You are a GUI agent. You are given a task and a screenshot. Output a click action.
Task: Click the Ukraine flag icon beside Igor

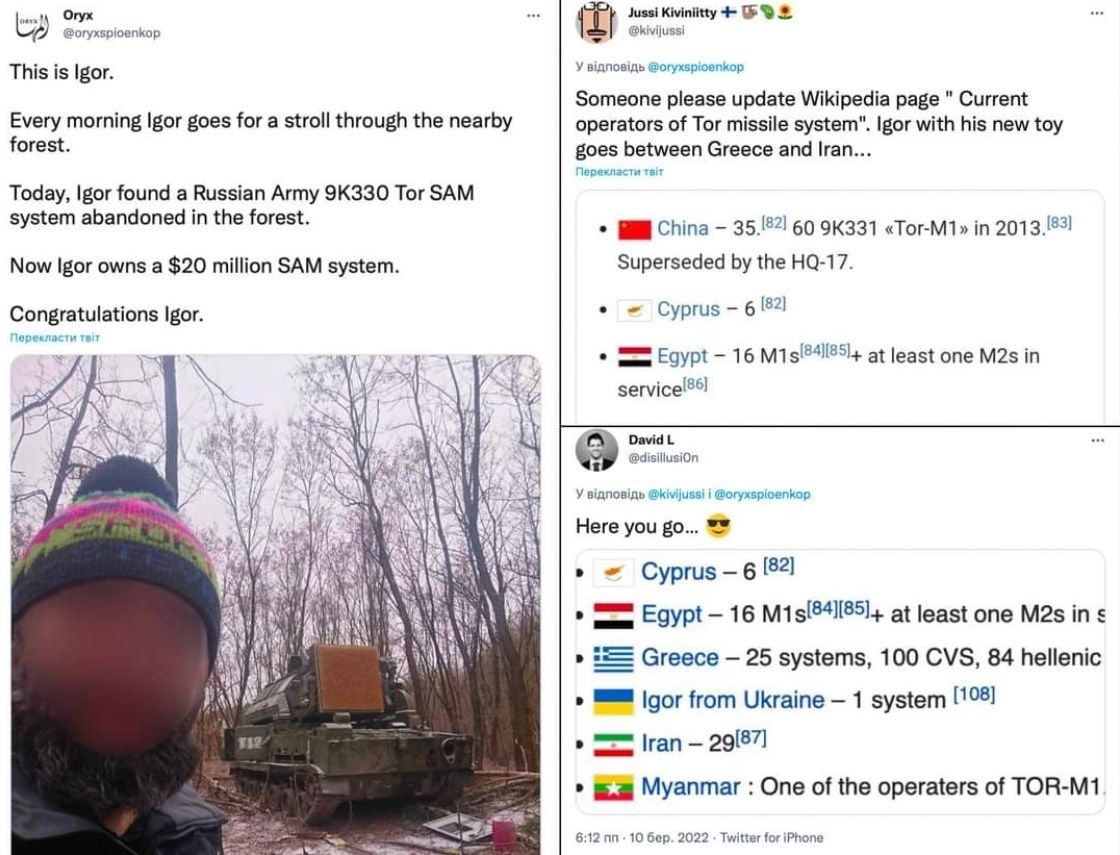tap(614, 701)
